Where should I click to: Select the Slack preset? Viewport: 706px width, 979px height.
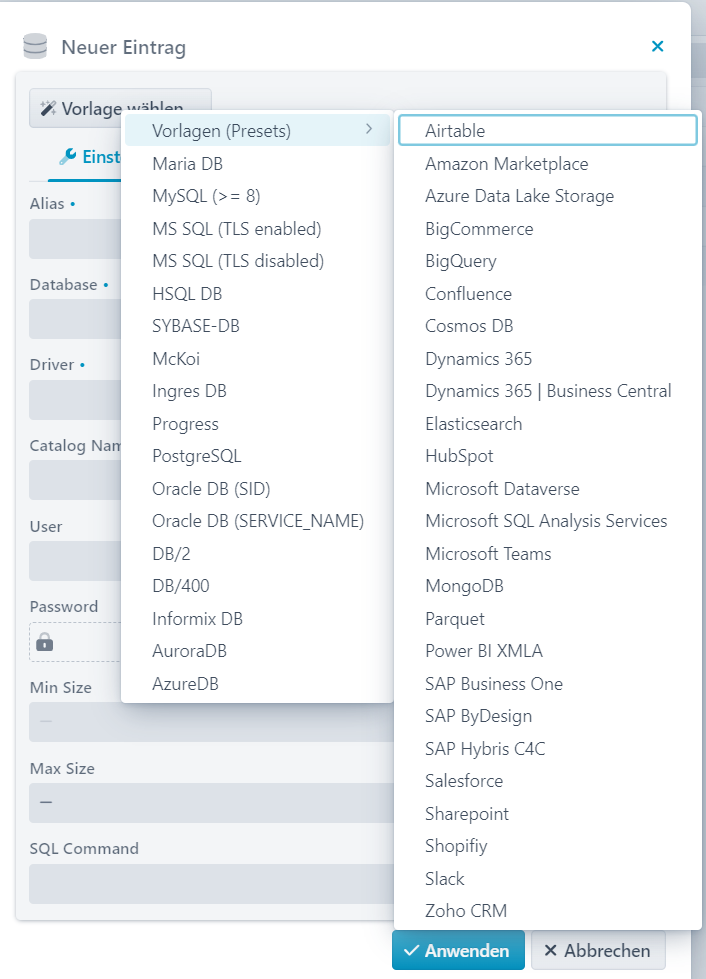coord(547,878)
